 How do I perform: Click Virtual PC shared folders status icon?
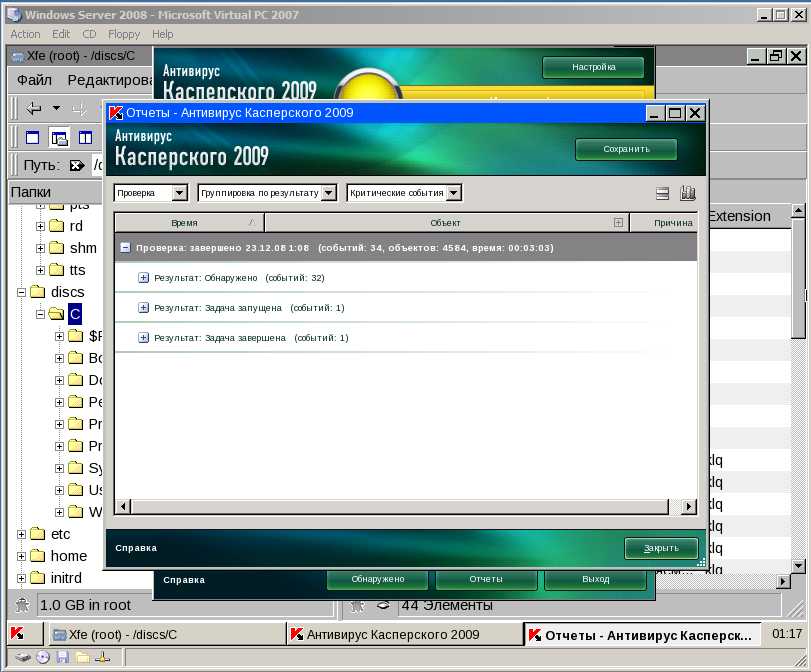point(83,658)
